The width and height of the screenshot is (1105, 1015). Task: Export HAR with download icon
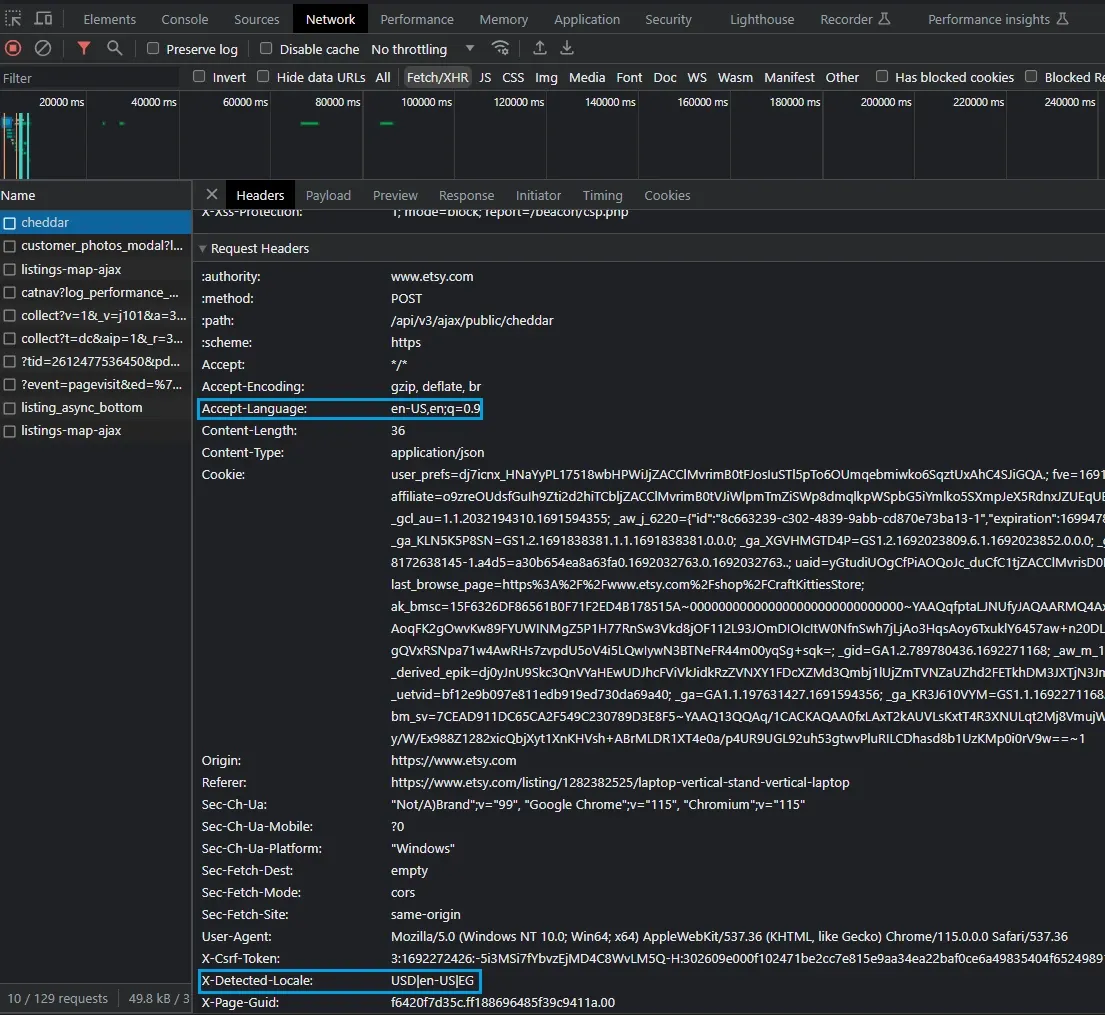[567, 48]
